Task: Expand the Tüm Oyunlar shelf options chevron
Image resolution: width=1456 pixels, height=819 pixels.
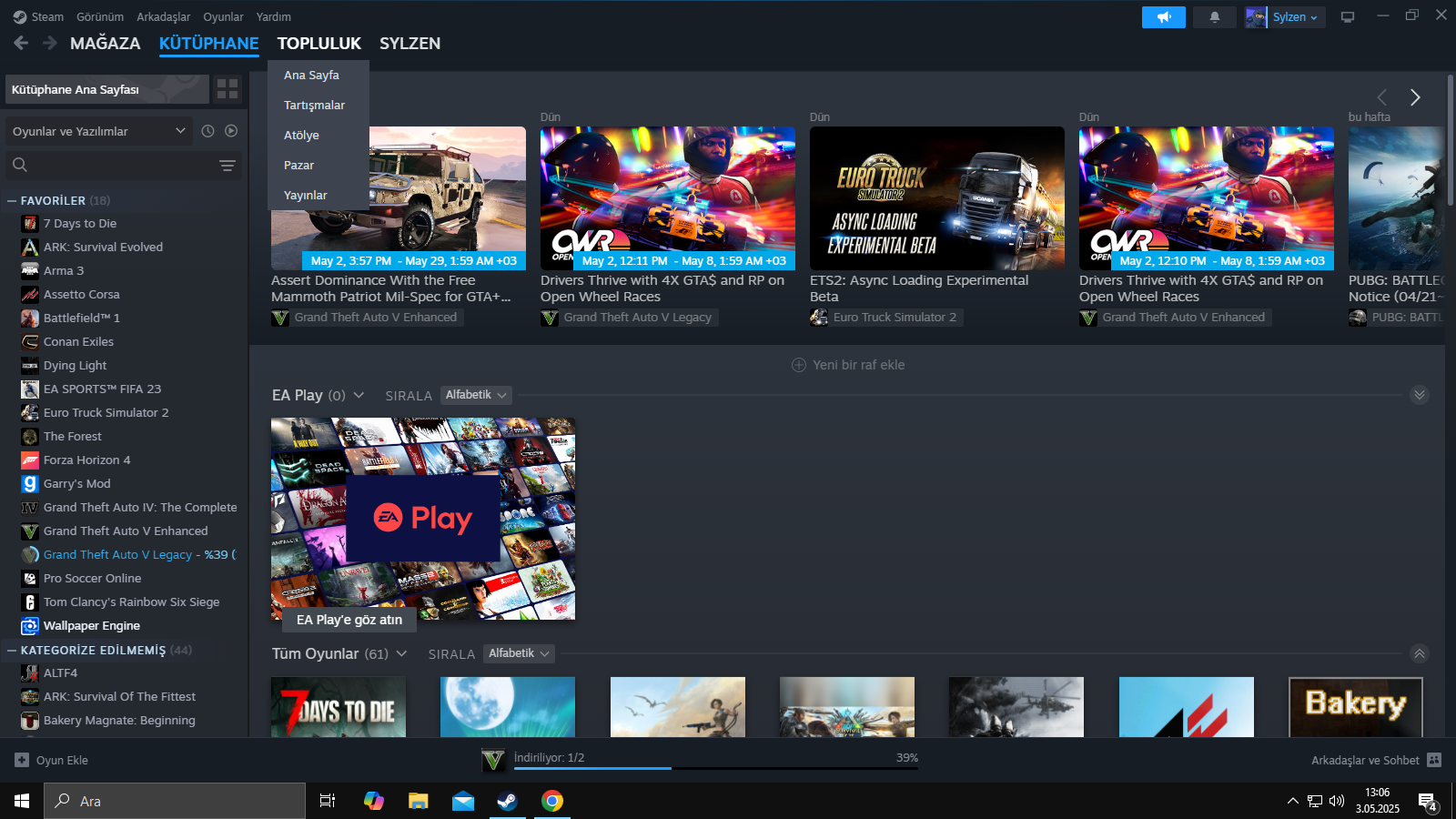Action: coord(401,653)
